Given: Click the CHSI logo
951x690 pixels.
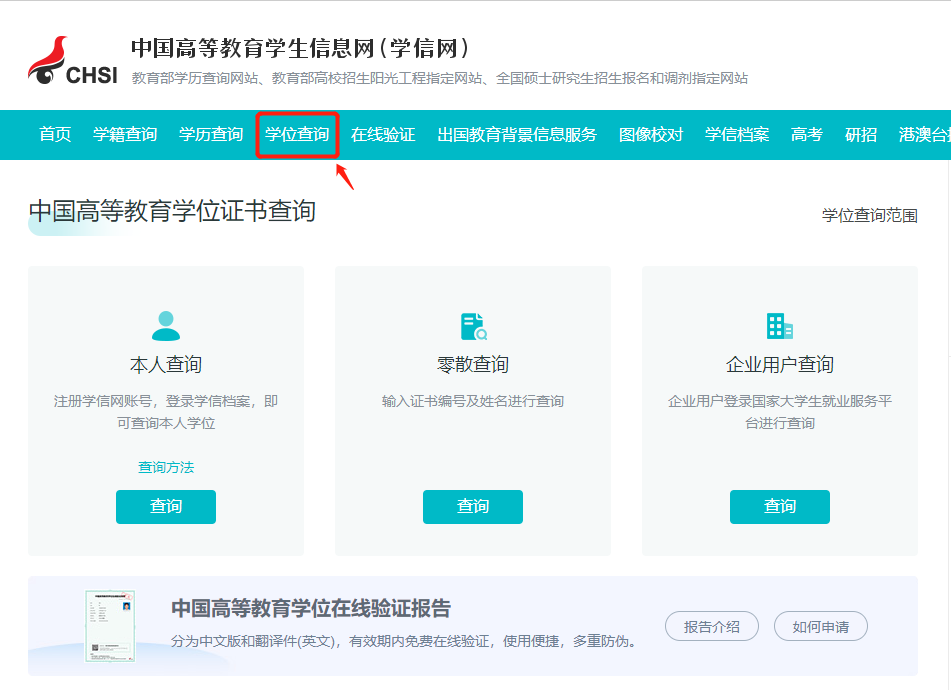Looking at the screenshot, I should [72, 61].
